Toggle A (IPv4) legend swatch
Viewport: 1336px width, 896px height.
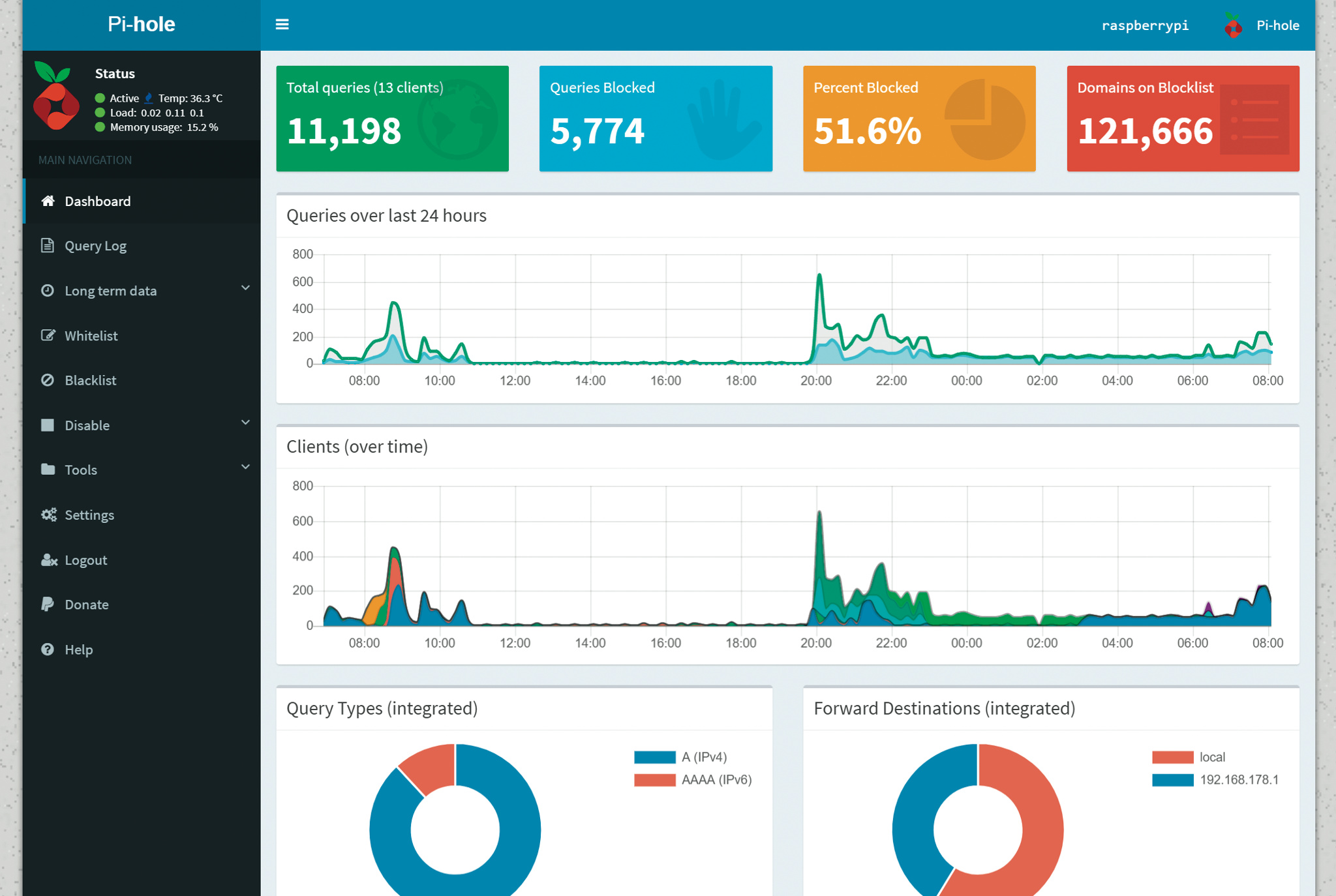654,757
